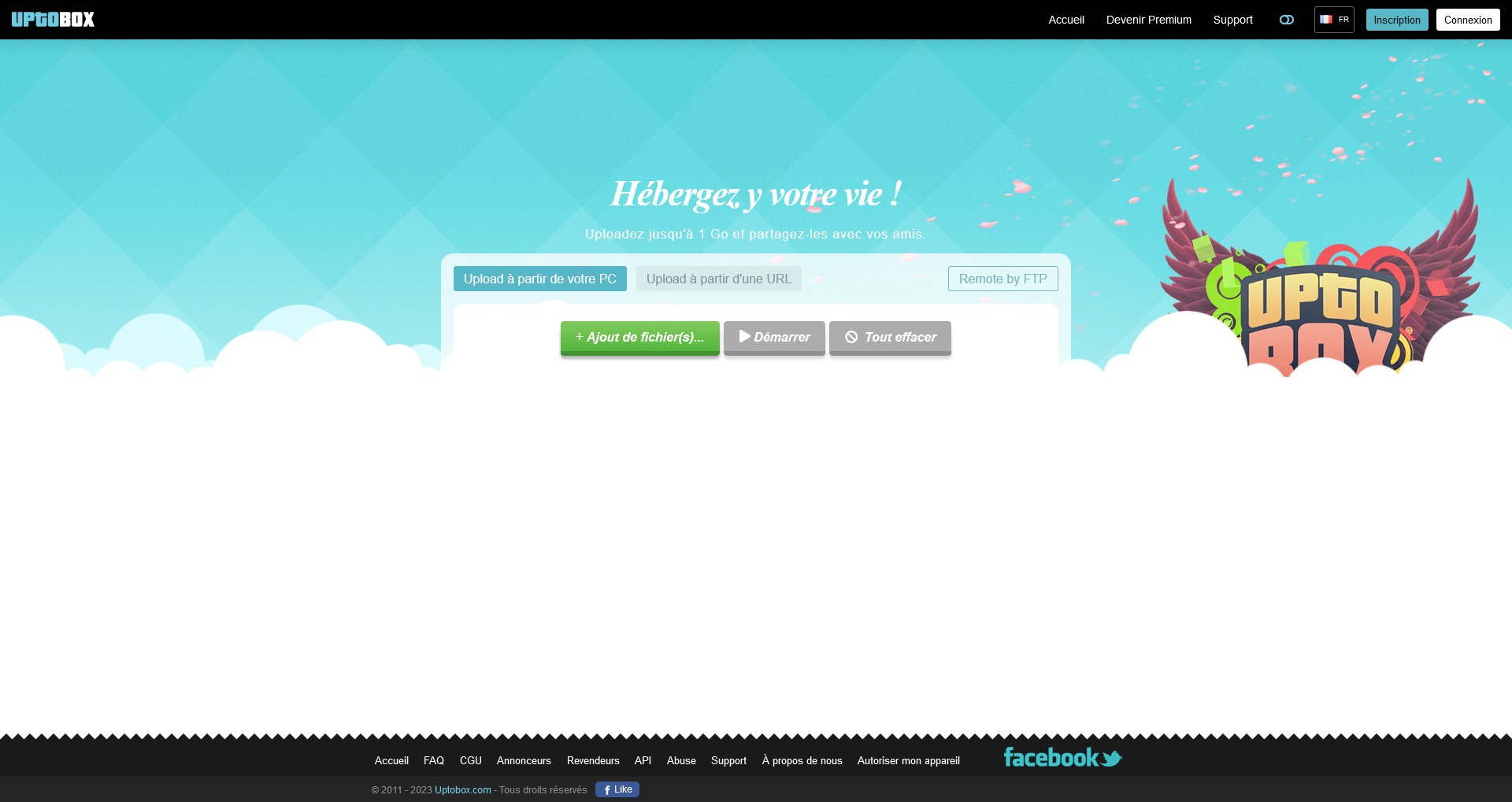Click Ajout de fichier(s) button
This screenshot has height=802, width=1512.
[x=640, y=338]
